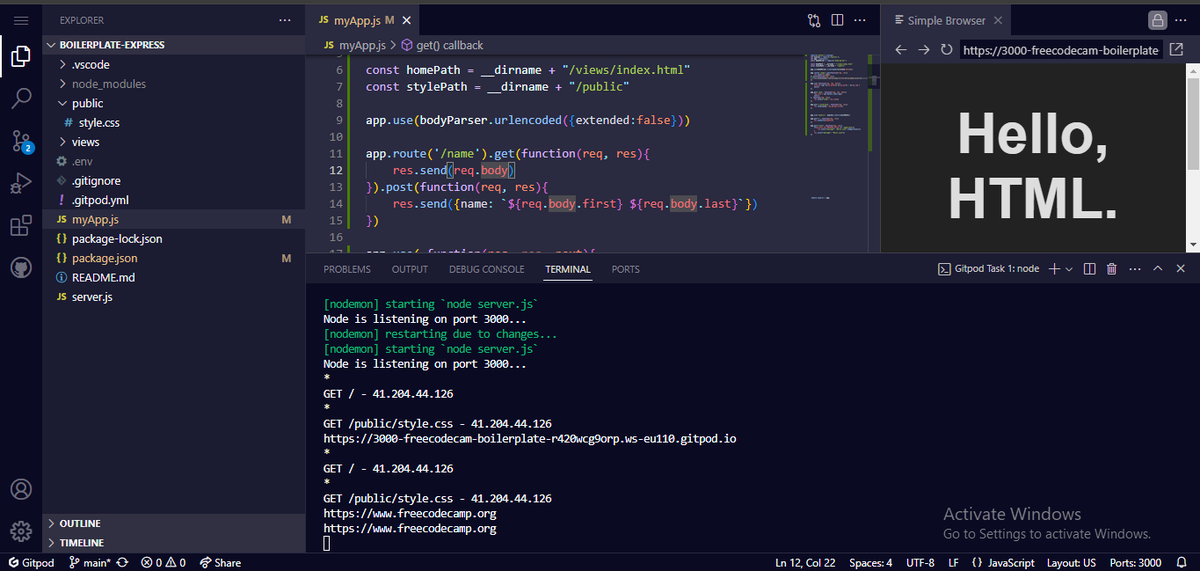
Task: Open the Manage gear settings icon
Action: (x=21, y=531)
